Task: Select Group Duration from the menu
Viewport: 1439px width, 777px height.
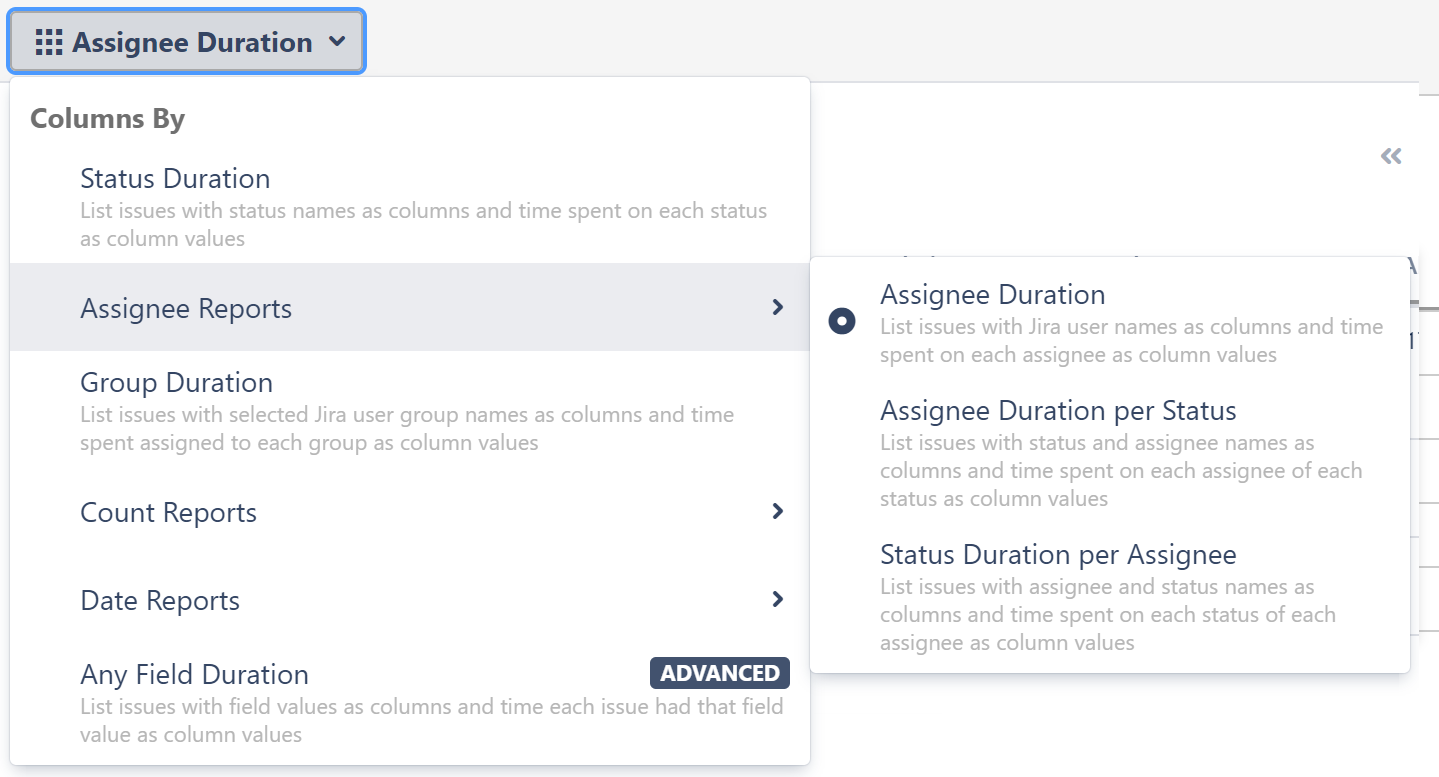Action: [x=176, y=383]
